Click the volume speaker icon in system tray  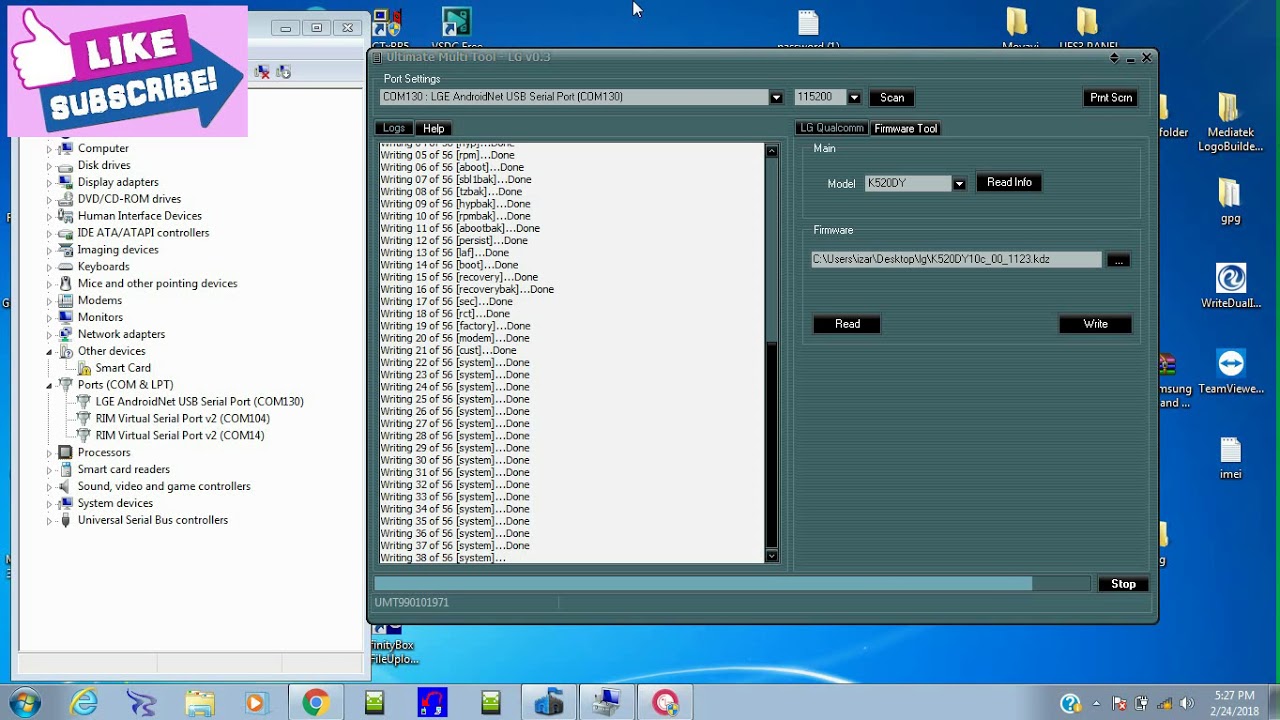pos(1187,703)
